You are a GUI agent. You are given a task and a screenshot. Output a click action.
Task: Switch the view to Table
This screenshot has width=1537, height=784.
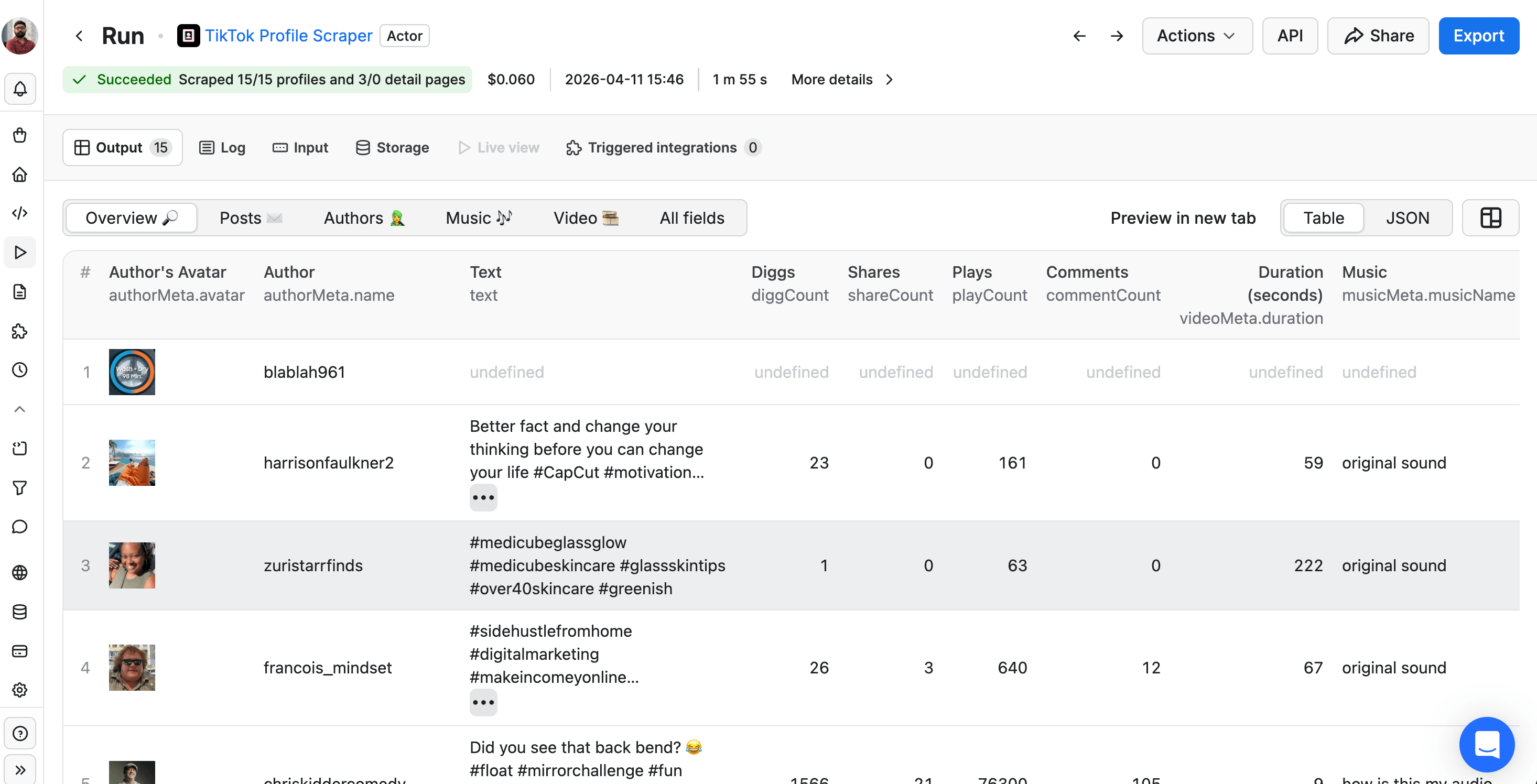[1323, 218]
